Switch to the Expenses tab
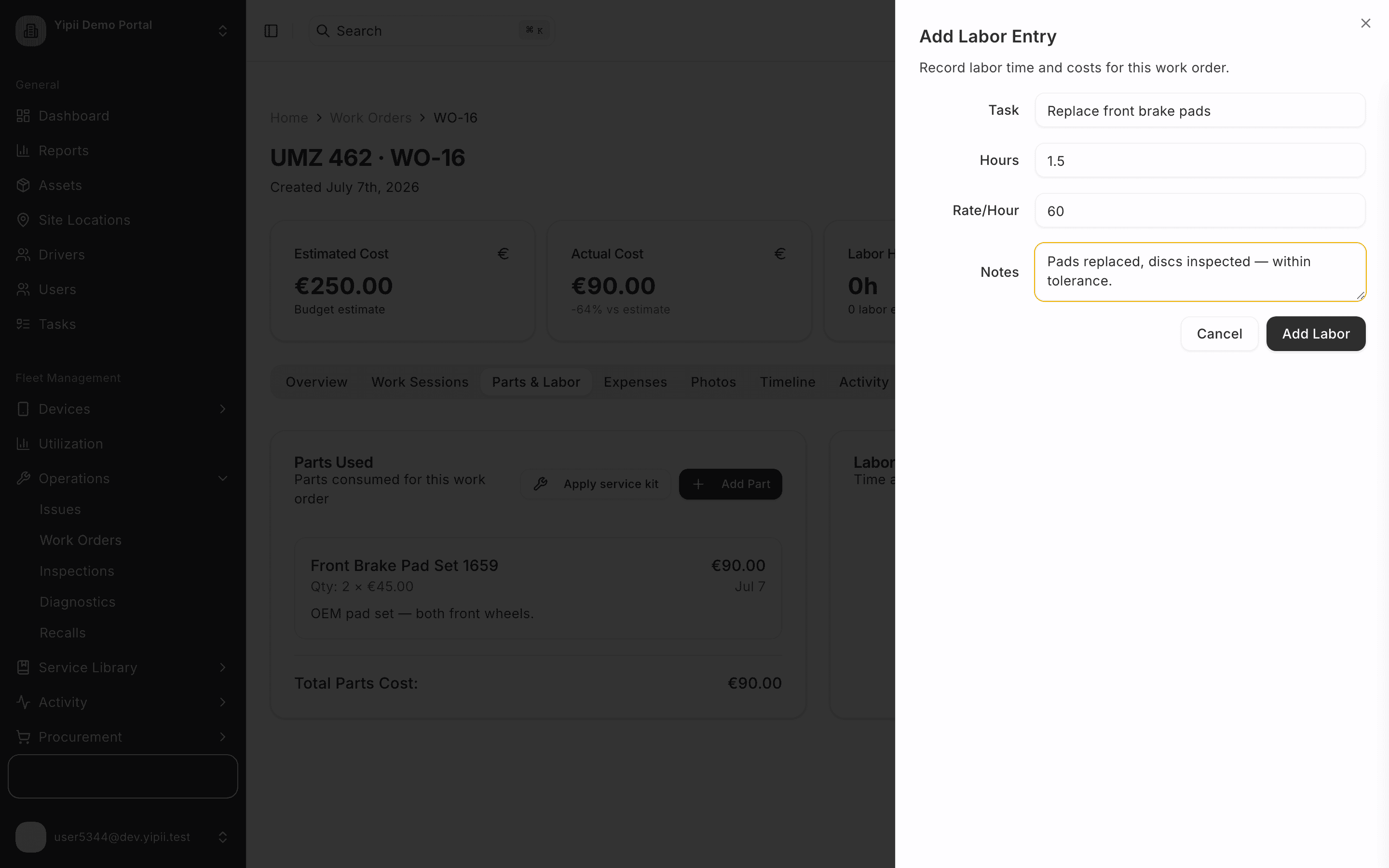The image size is (1389, 868). click(x=635, y=382)
